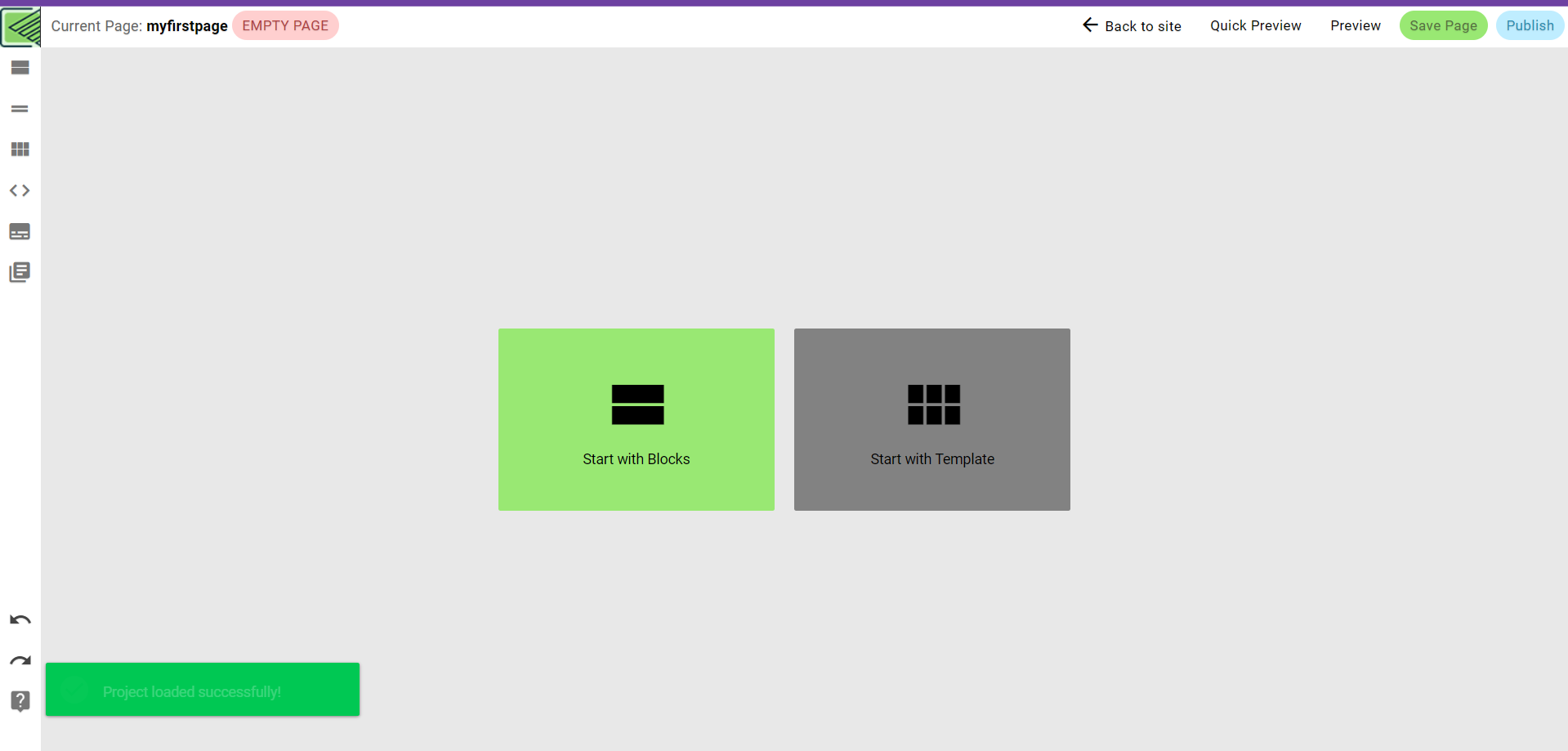Redo the last action
Viewport: 1568px width, 751px height.
20,660
